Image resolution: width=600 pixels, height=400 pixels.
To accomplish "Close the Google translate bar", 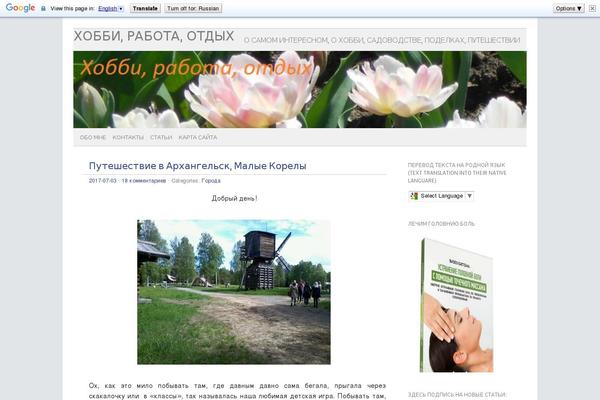I will tap(592, 8).
